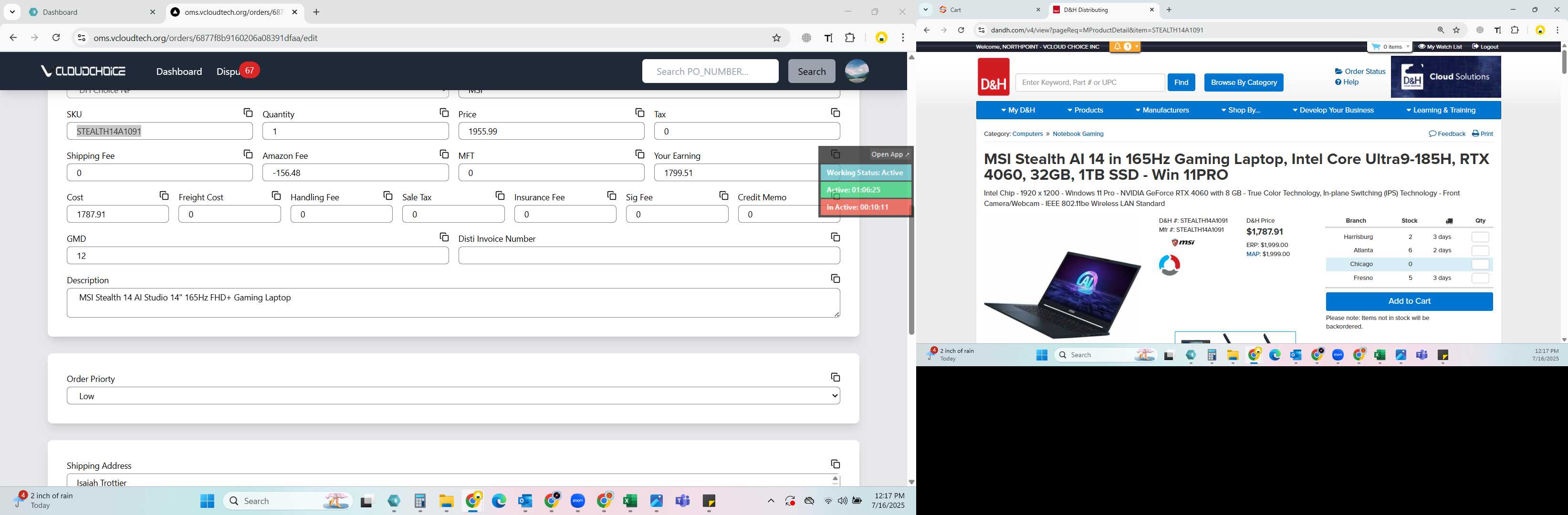Bookmark the OMS order page with star
This screenshot has height=515, width=1568.
[776, 38]
